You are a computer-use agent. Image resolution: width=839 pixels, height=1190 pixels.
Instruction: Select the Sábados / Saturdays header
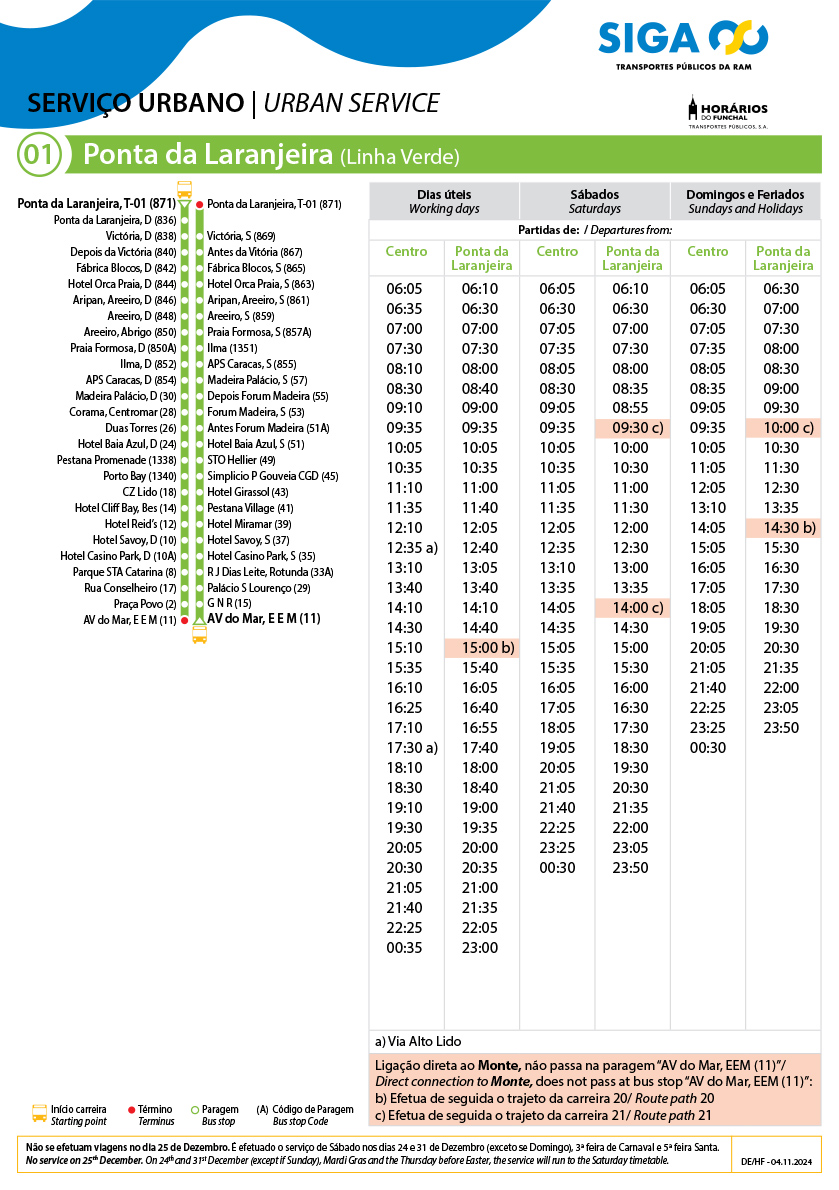[595, 201]
